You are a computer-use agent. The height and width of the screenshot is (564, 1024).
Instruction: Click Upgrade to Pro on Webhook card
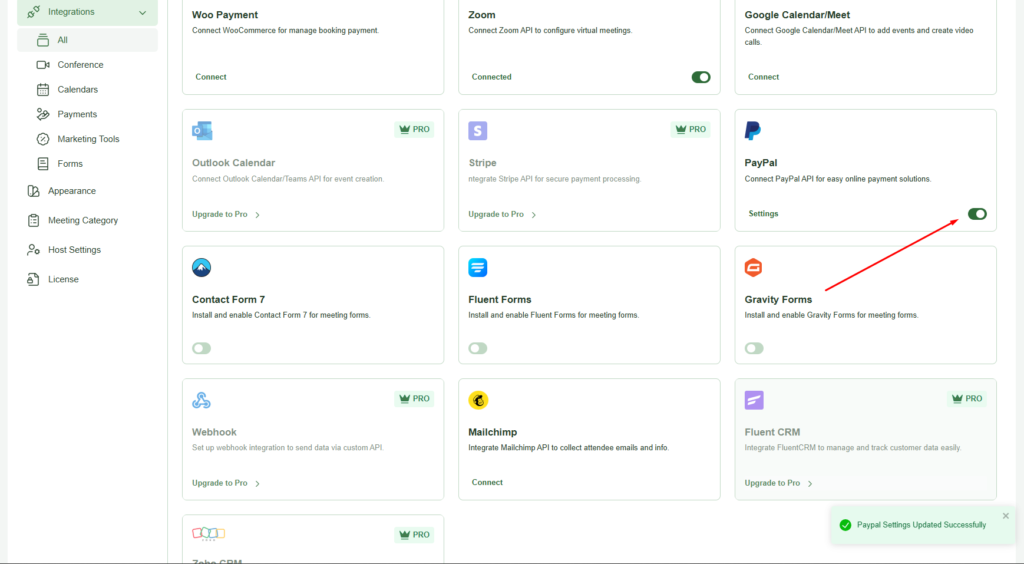tap(219, 483)
